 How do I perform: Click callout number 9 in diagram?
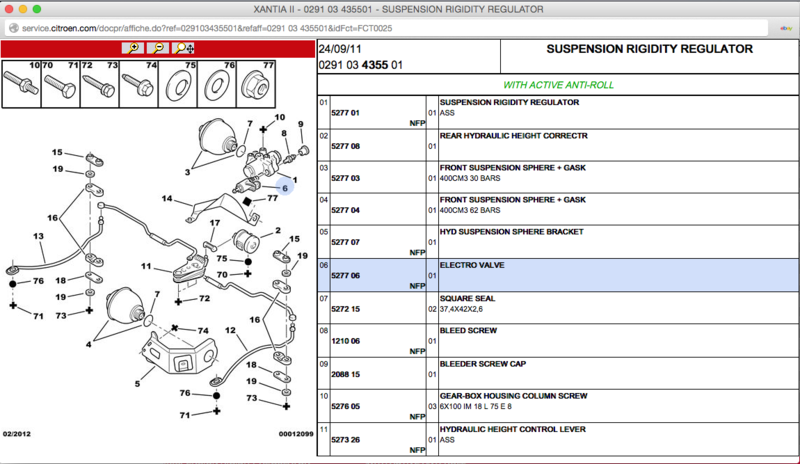(301, 124)
